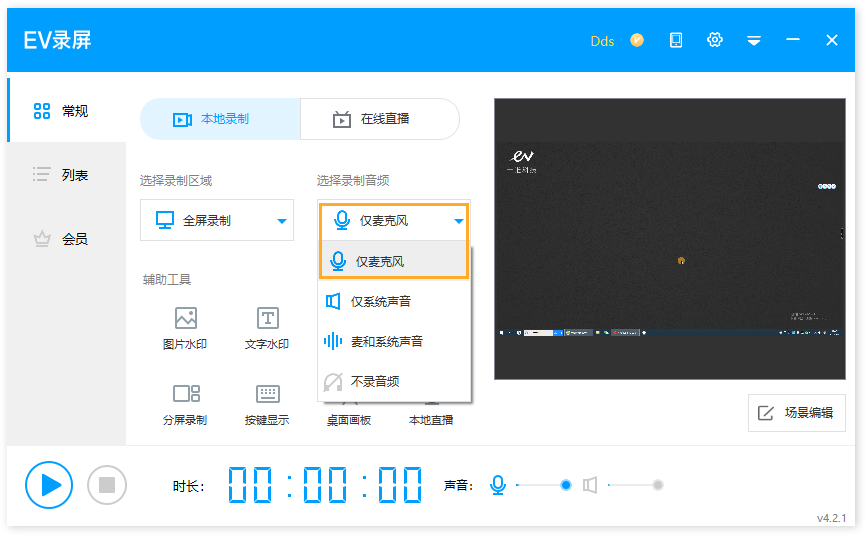
Task: Open the 会员 sidebar tab
Action: point(67,239)
